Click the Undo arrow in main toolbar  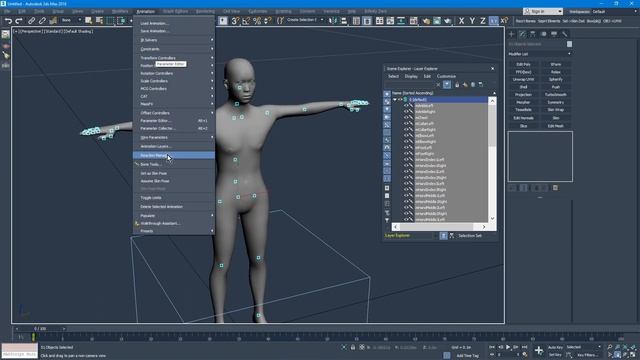(8, 21)
